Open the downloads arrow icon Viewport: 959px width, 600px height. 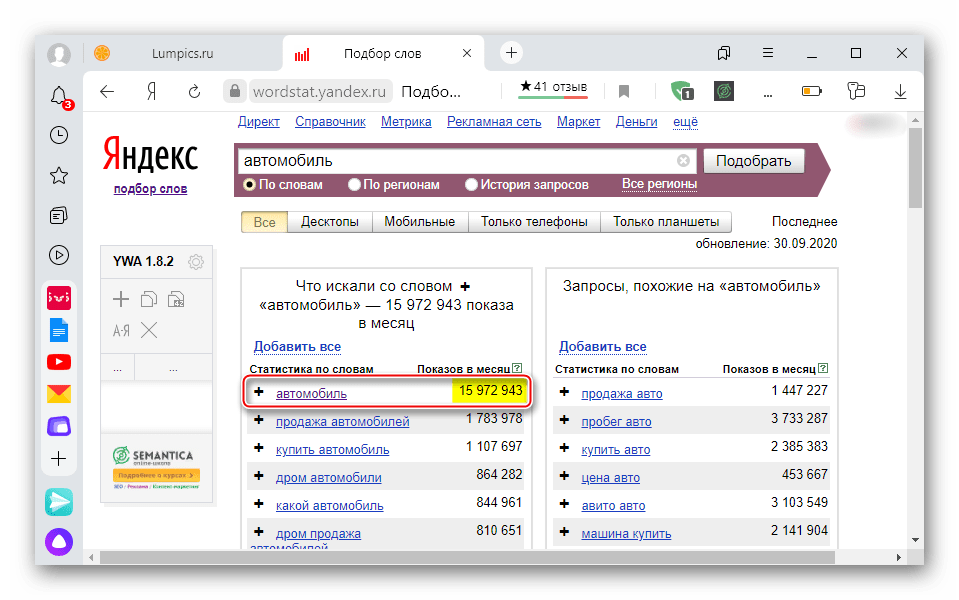(900, 92)
